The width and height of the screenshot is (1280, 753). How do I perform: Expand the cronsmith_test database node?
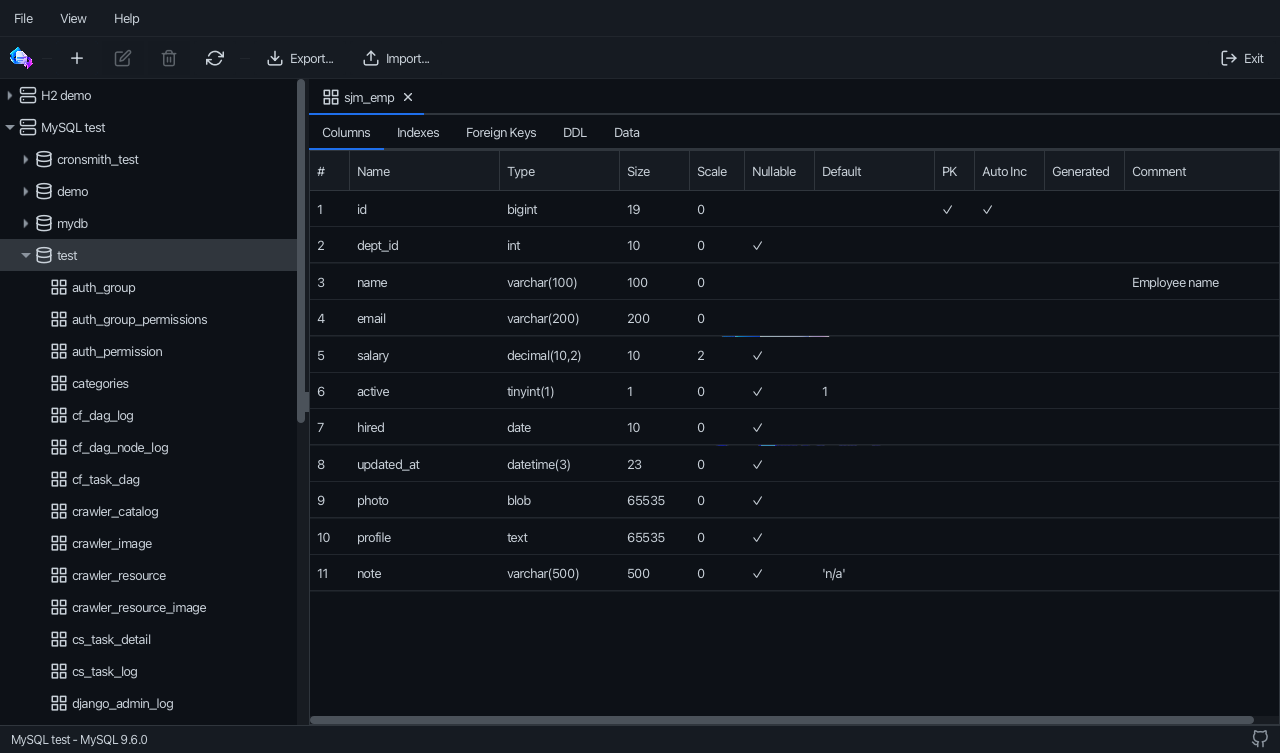pos(26,159)
